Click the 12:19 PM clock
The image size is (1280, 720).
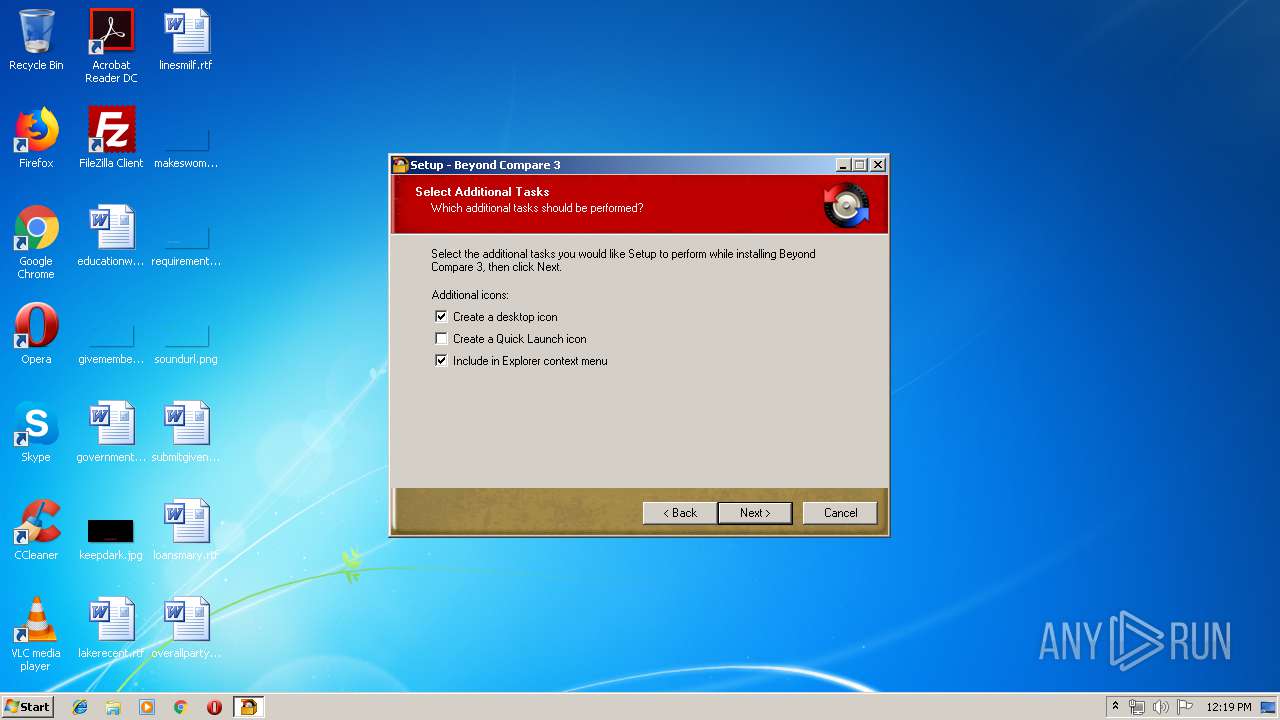coord(1229,707)
